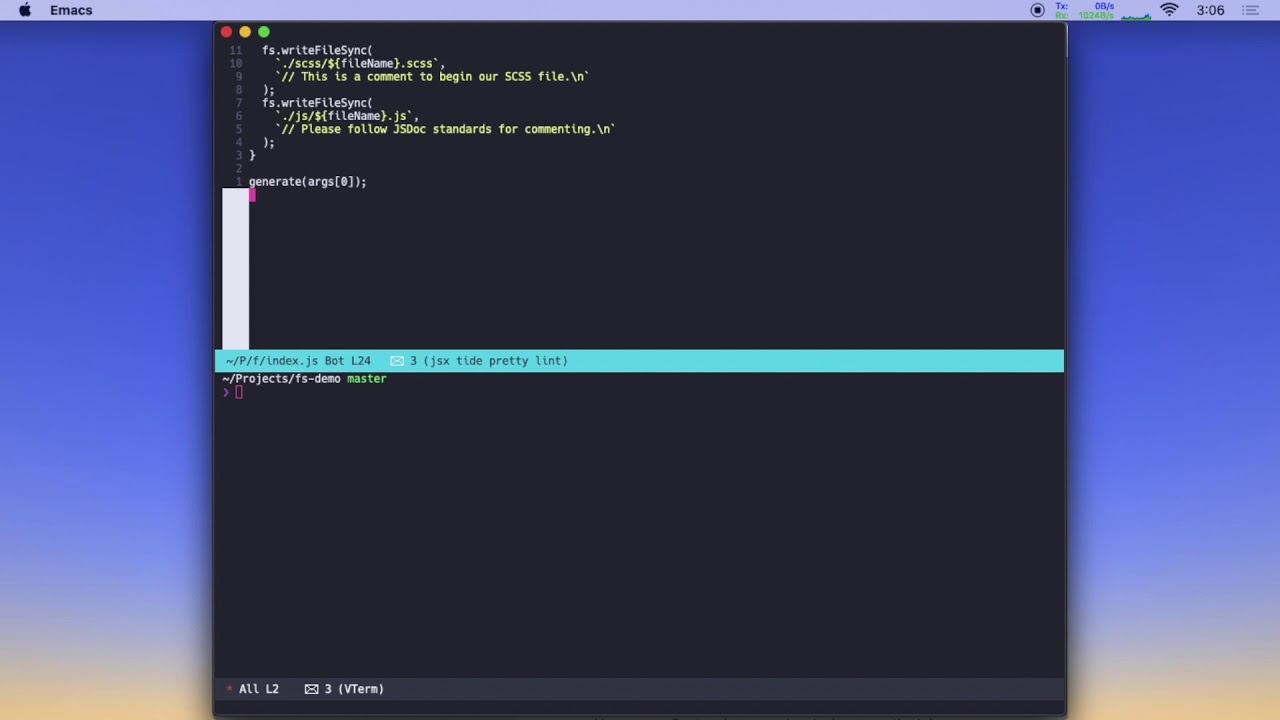Click the Bot buffer position indicator
Image resolution: width=1280 pixels, height=720 pixels.
click(x=334, y=361)
